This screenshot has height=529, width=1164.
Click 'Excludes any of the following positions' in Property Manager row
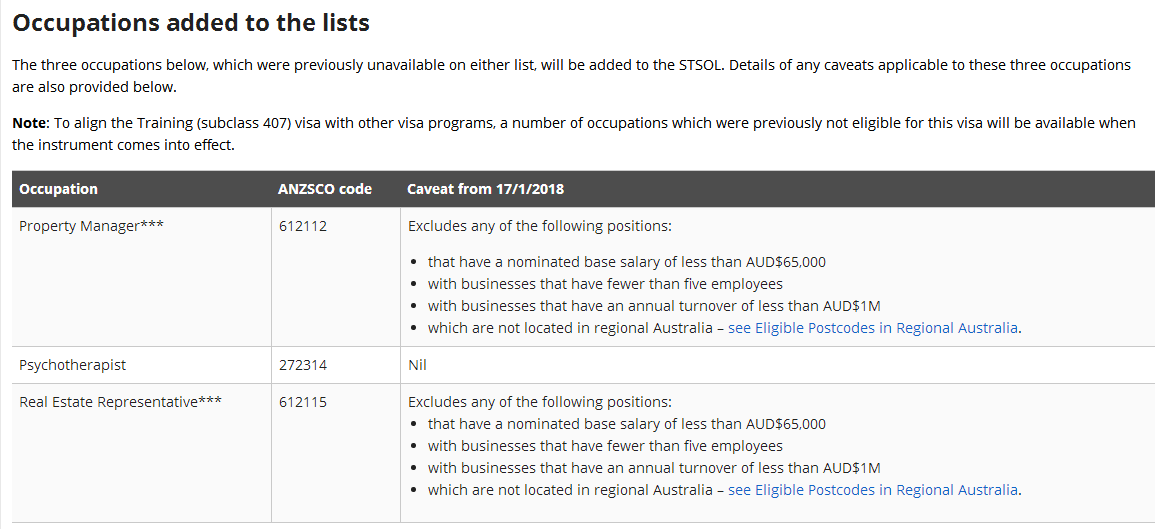(539, 226)
